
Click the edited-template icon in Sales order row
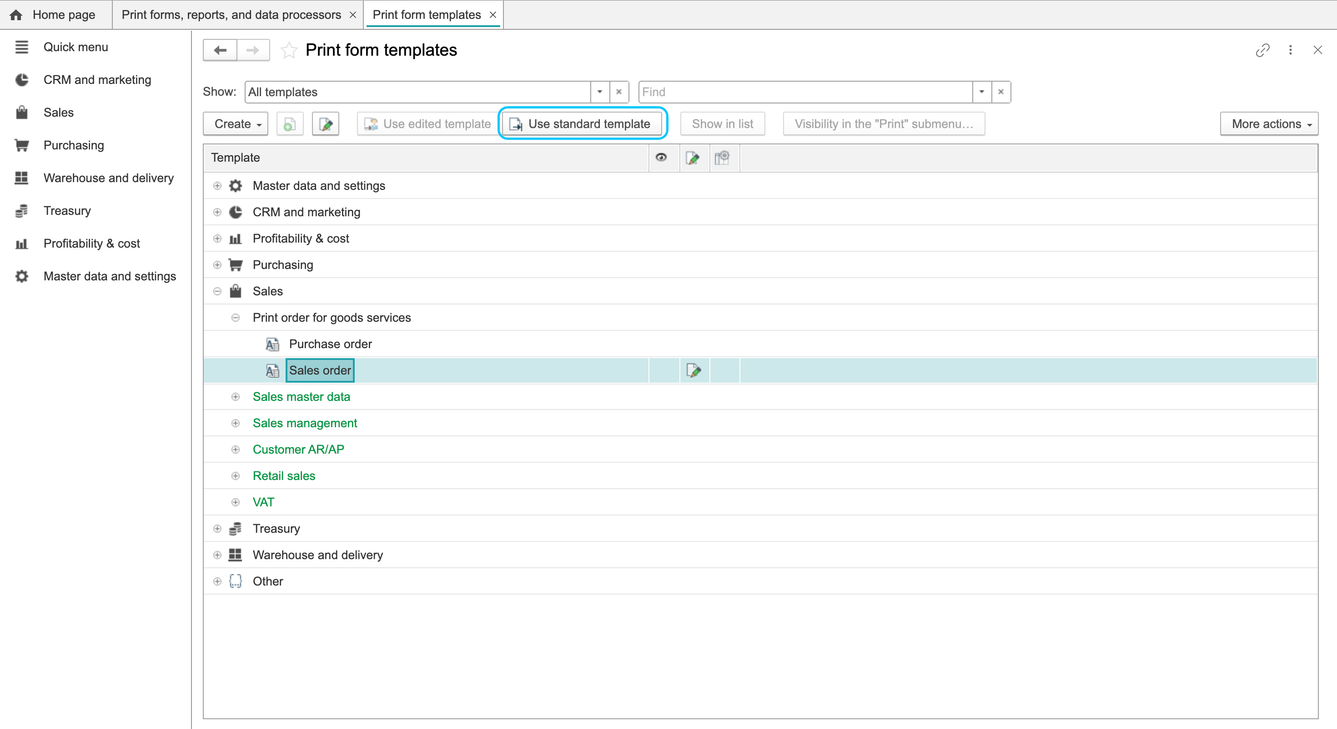tap(694, 371)
